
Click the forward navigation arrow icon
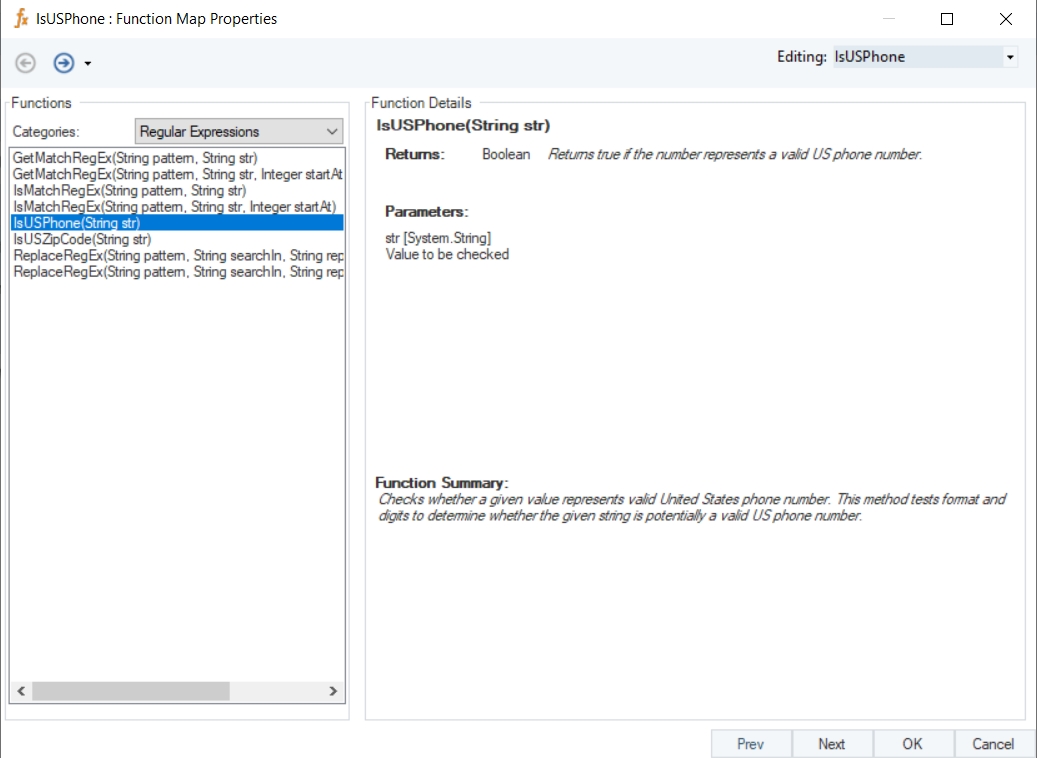point(63,63)
